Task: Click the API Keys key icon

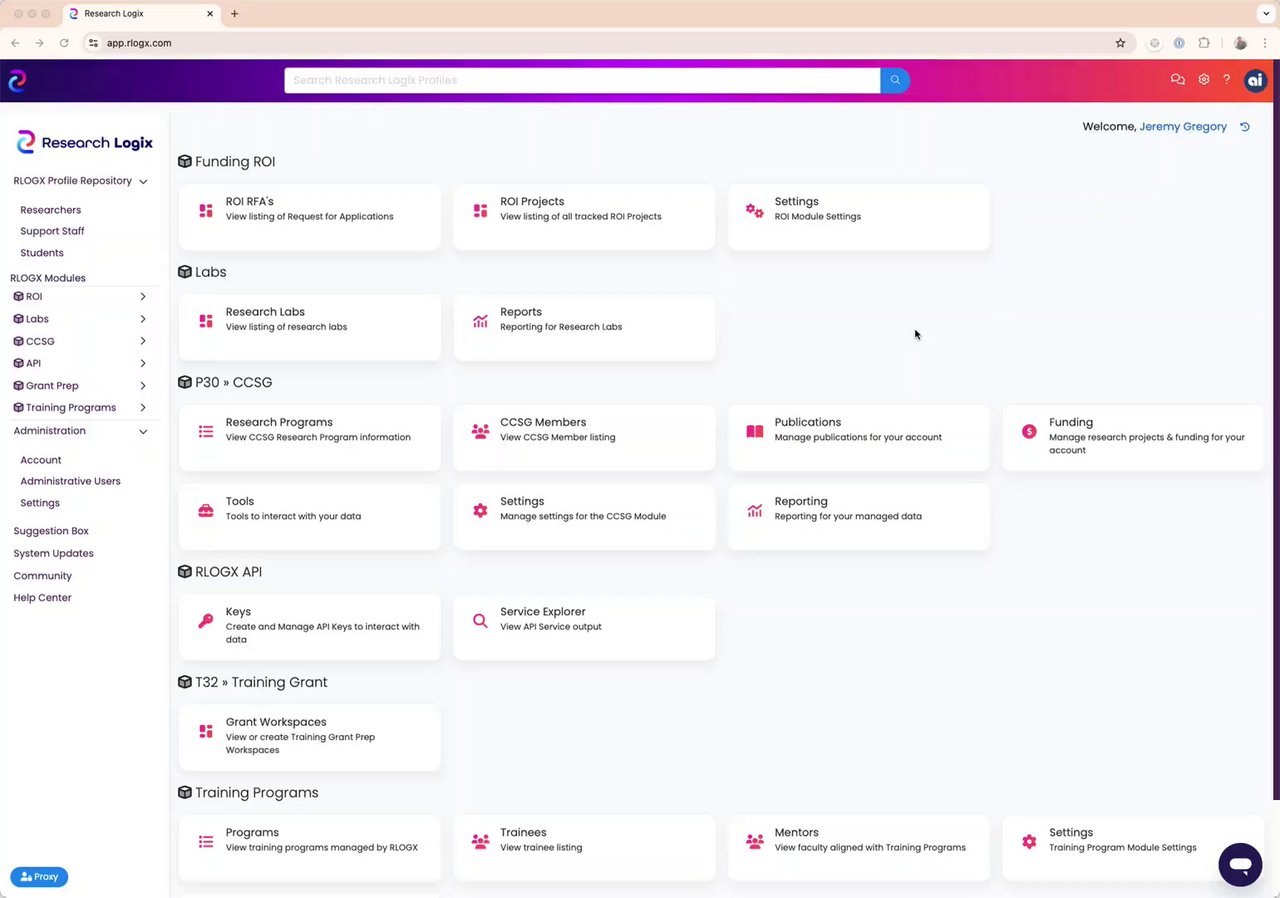Action: point(206,621)
